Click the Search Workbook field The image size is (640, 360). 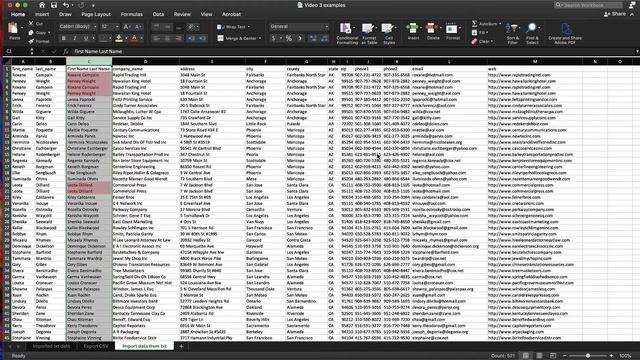click(x=589, y=5)
